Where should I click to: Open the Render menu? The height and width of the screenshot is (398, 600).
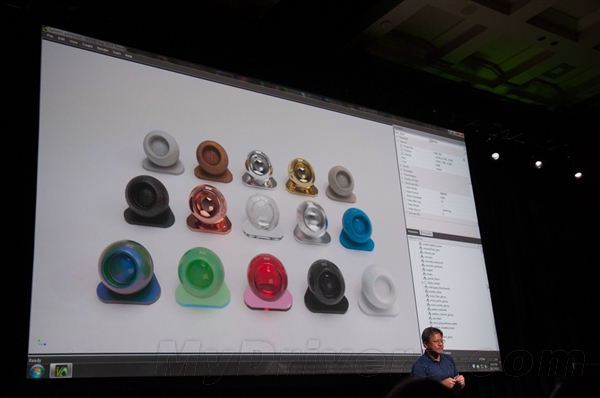[x=103, y=49]
